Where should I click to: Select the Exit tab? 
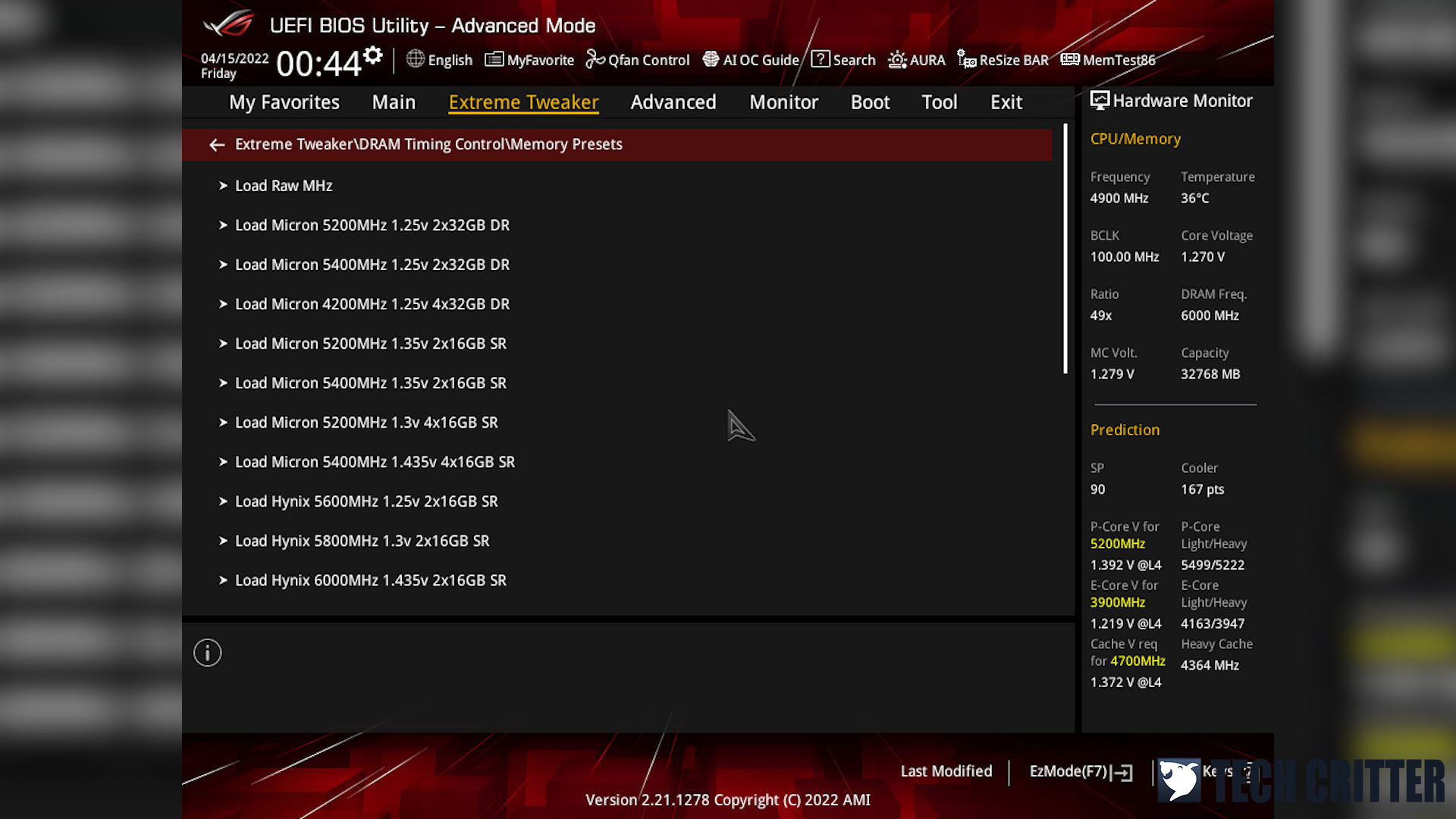[1006, 102]
